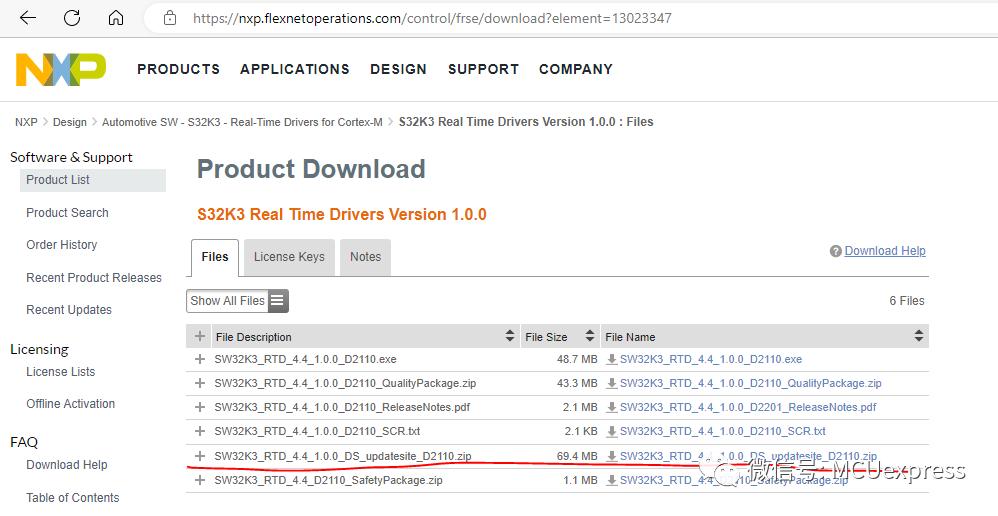The height and width of the screenshot is (516, 998).
Task: Click the 6 Files count text
Action: [x=906, y=301]
